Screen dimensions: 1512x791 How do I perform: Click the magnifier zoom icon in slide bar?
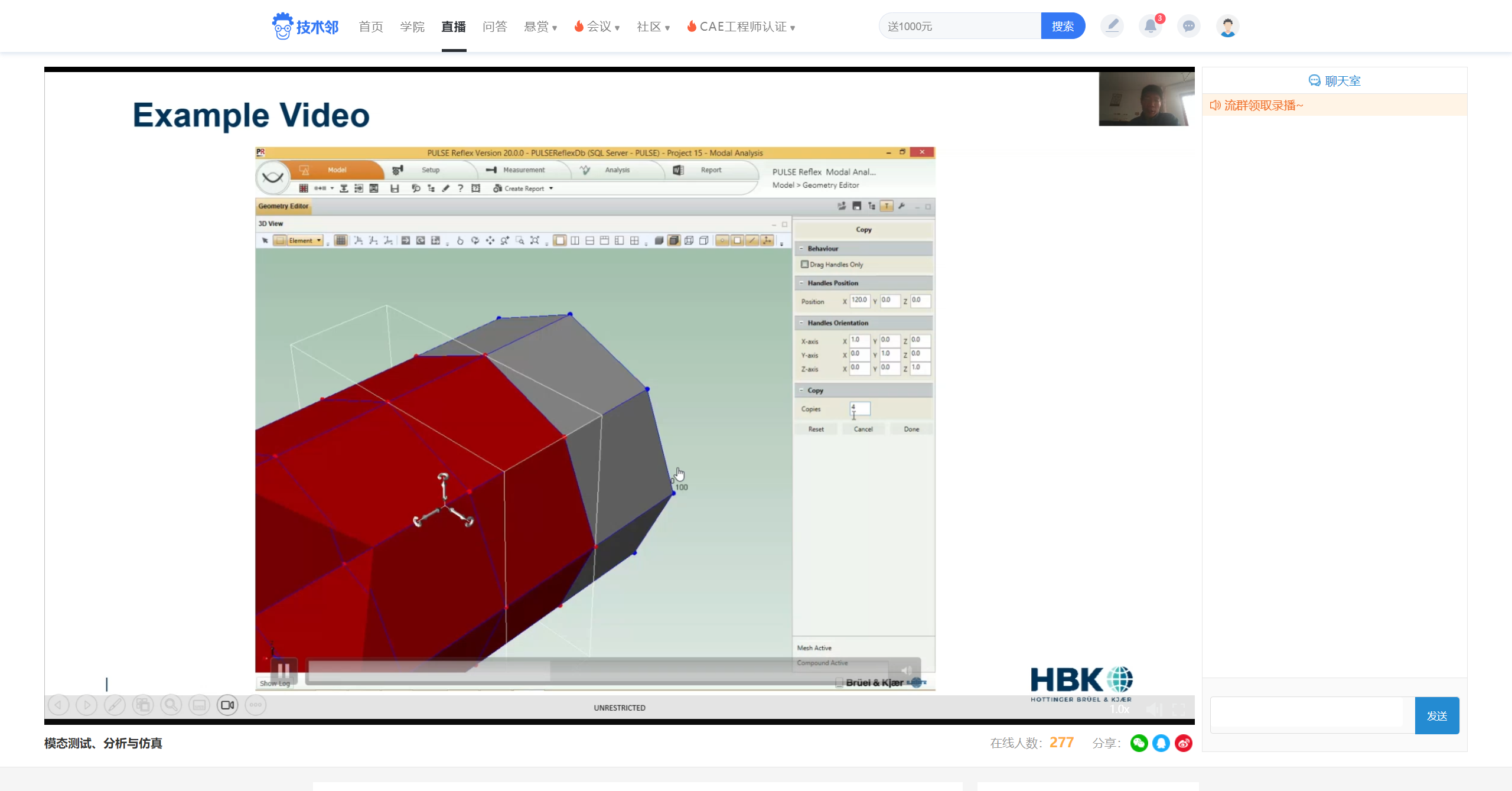(x=171, y=705)
